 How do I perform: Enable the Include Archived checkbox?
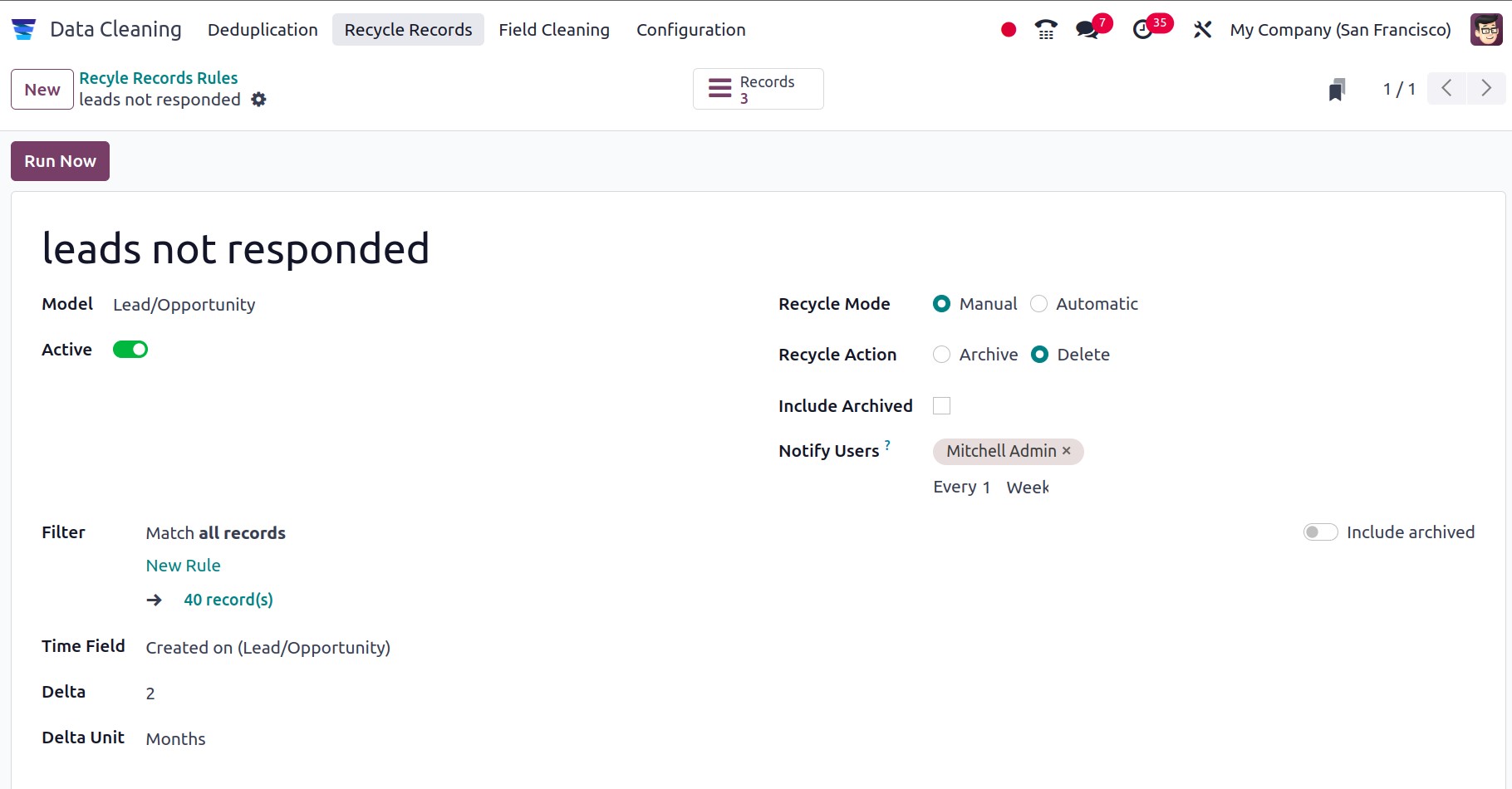[x=941, y=405]
